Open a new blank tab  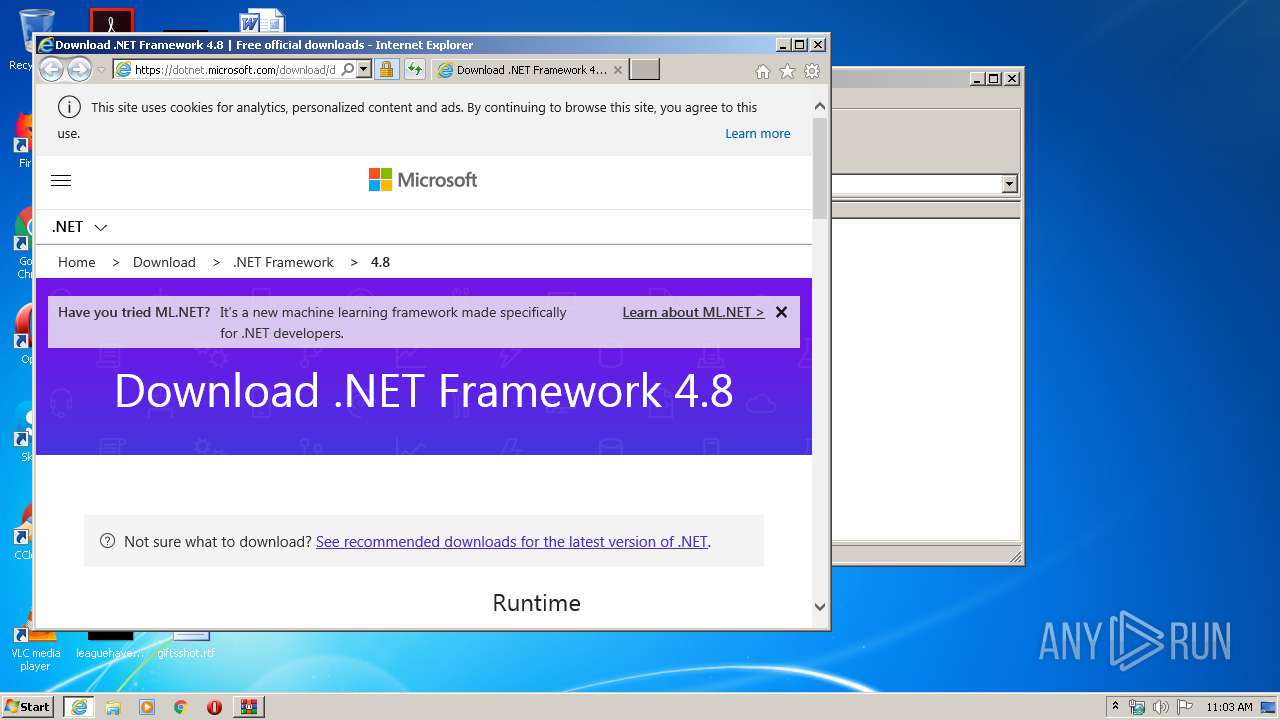point(645,70)
